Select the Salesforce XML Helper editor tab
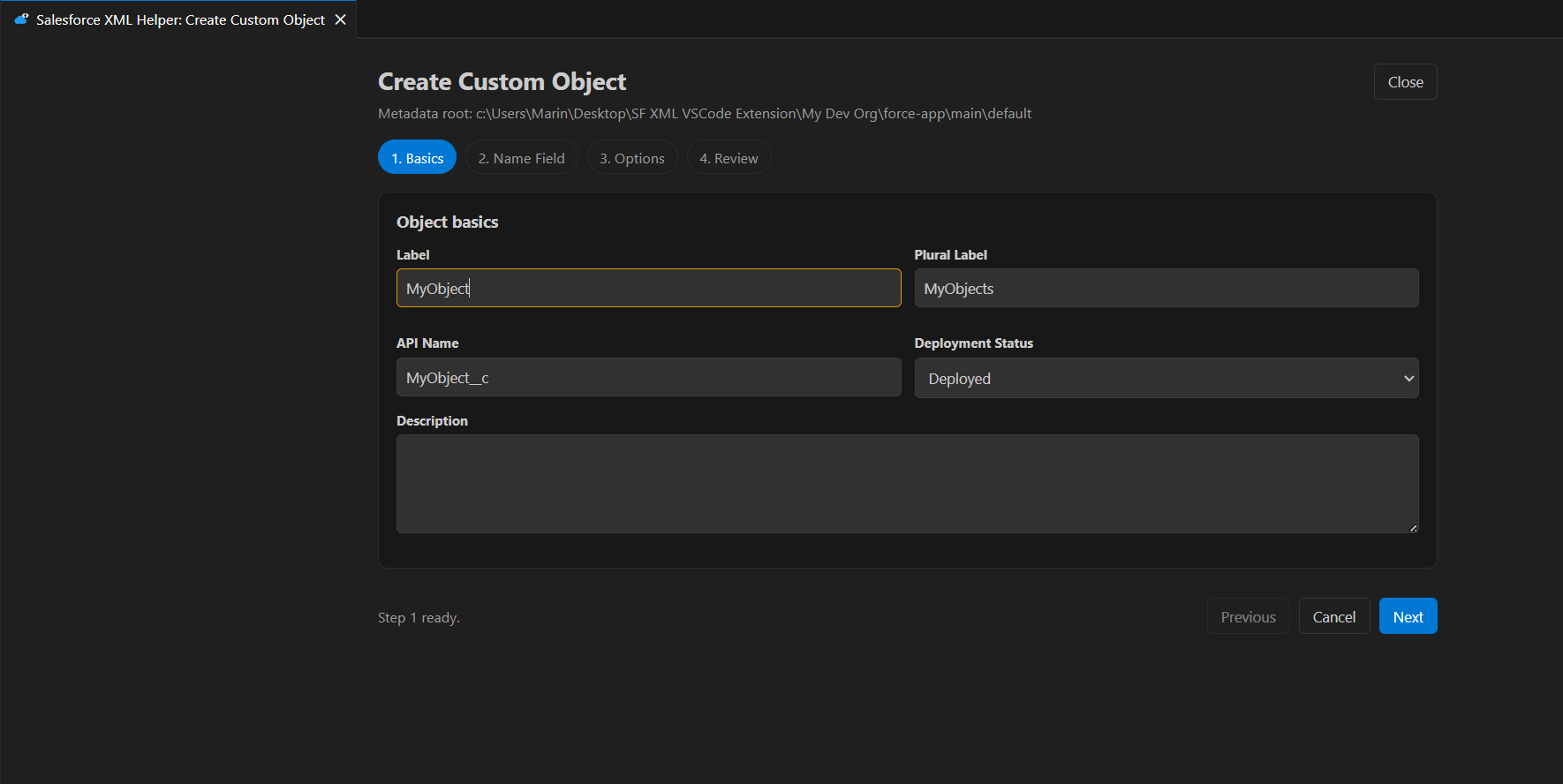This screenshot has height=784, width=1563. 178,19
